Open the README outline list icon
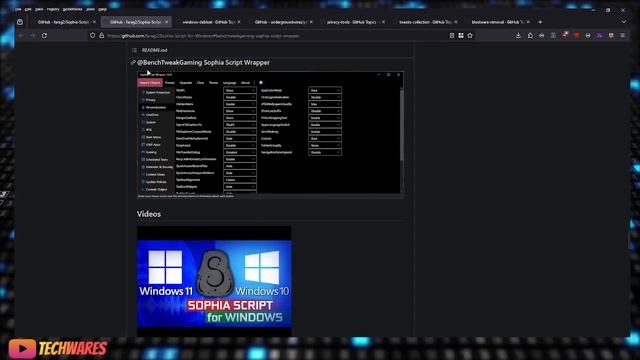This screenshot has height=360, width=640. [134, 50]
